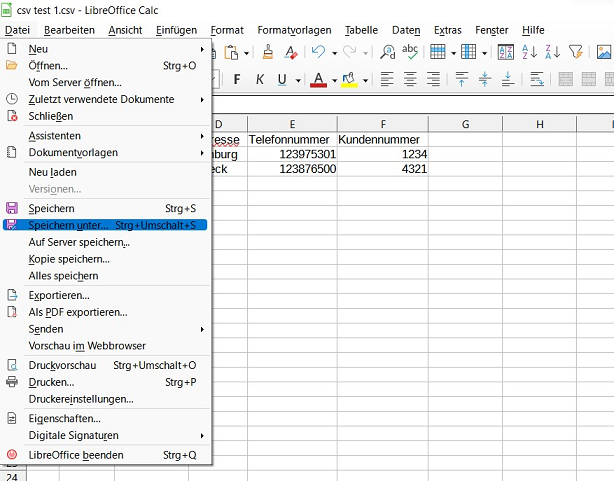Expand the Neu submenu

[105, 49]
